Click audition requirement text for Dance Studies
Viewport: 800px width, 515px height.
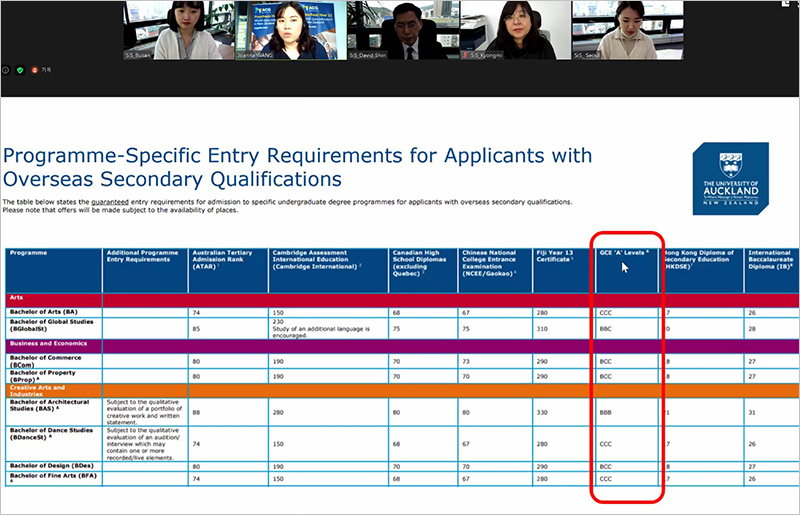point(143,444)
